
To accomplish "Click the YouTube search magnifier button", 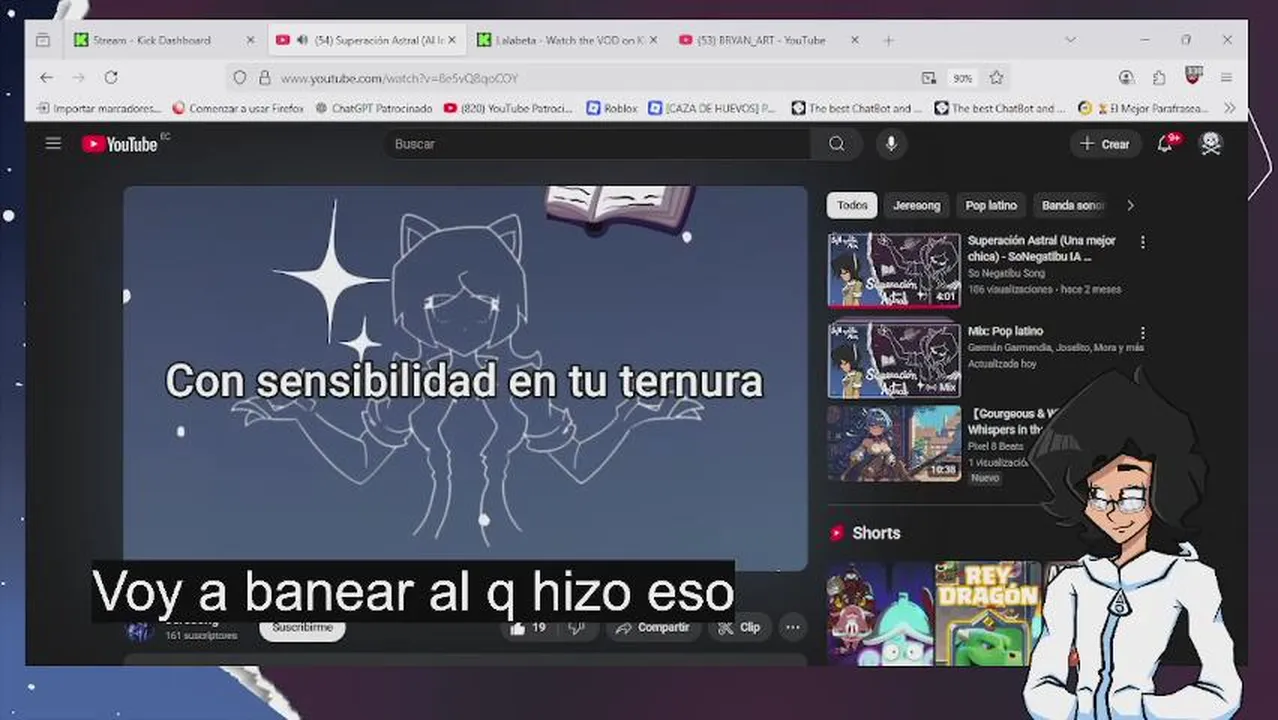I will (836, 144).
